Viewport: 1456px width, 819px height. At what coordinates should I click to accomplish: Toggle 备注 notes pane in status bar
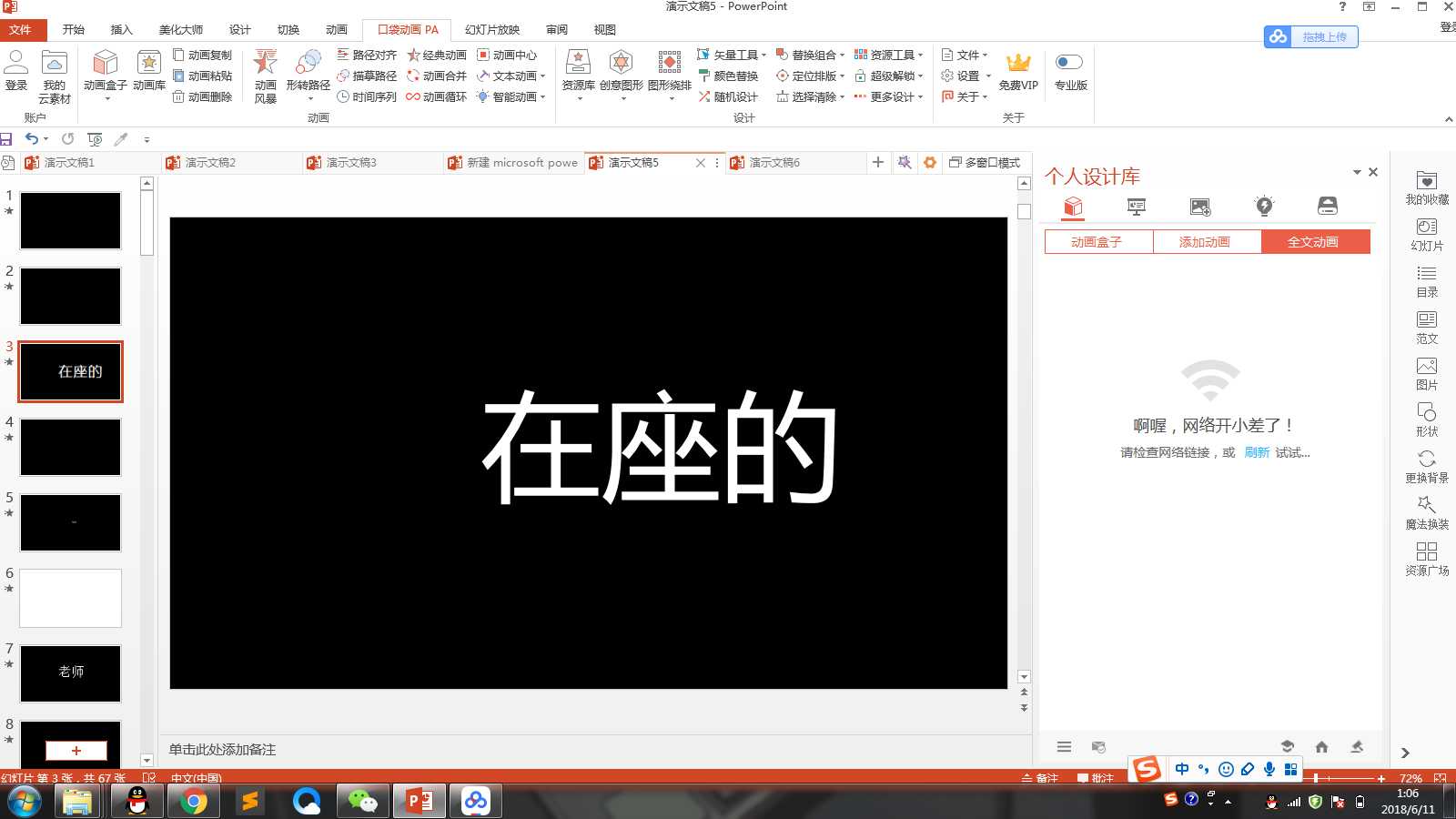(1040, 778)
